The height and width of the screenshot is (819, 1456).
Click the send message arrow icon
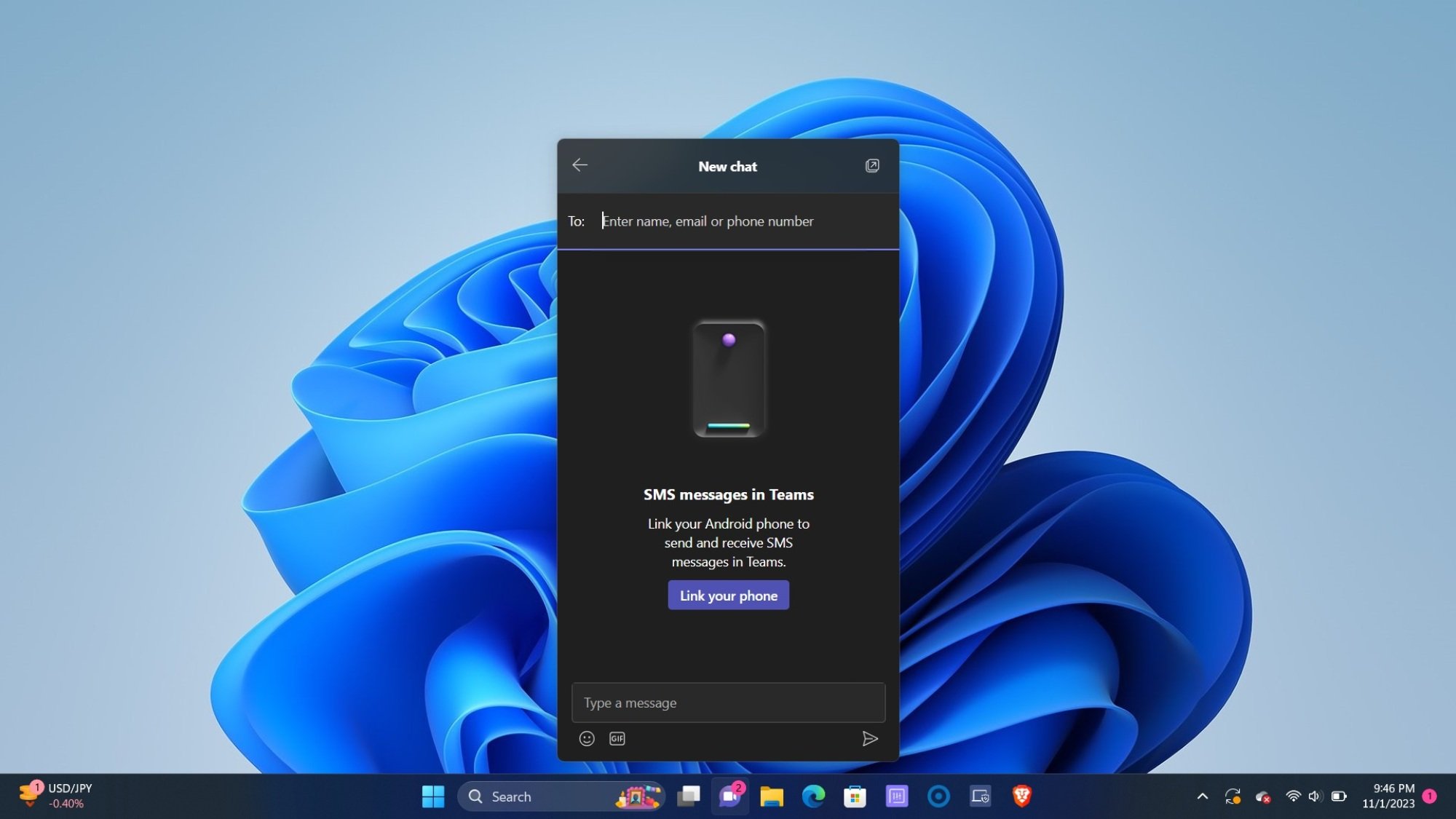(x=869, y=738)
